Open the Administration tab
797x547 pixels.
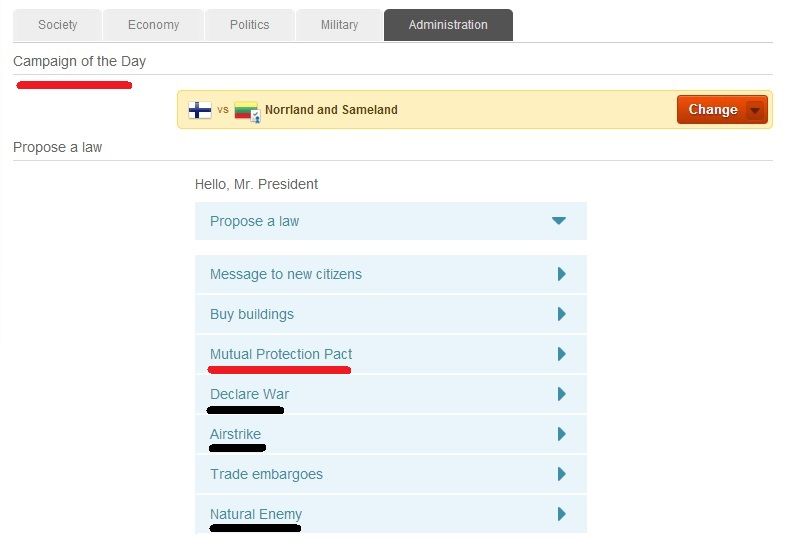tap(448, 25)
